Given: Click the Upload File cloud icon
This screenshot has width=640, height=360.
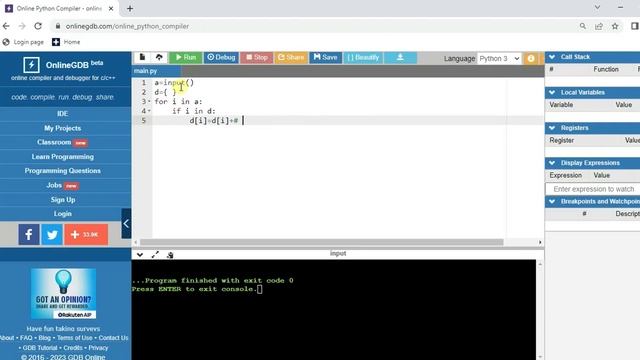Looking at the screenshot, I should point(159,57).
